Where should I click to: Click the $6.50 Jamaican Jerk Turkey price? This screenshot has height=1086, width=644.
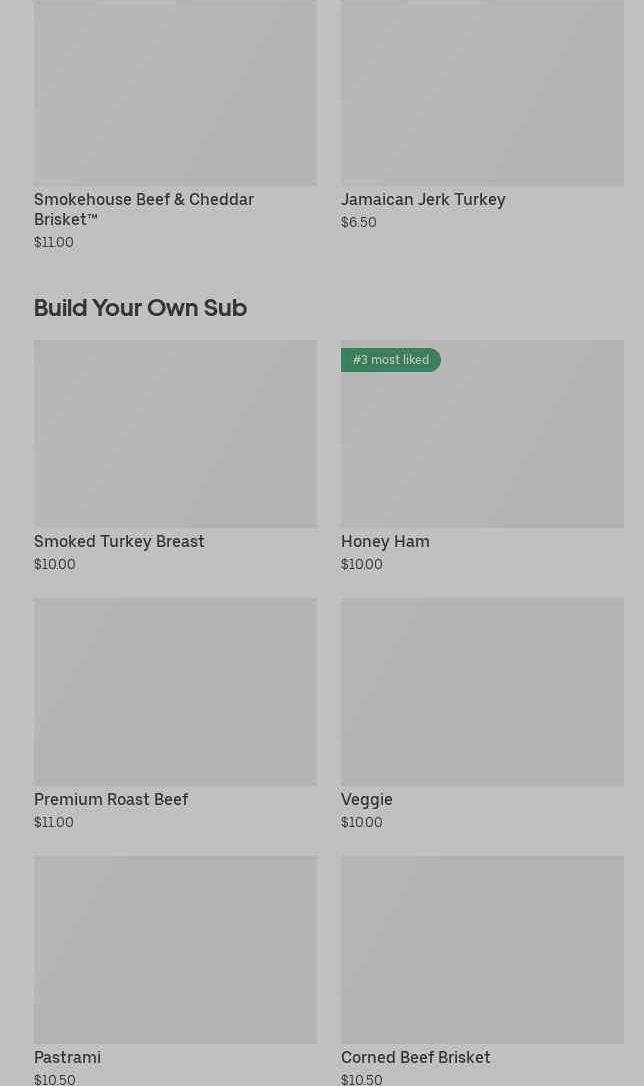pos(359,222)
